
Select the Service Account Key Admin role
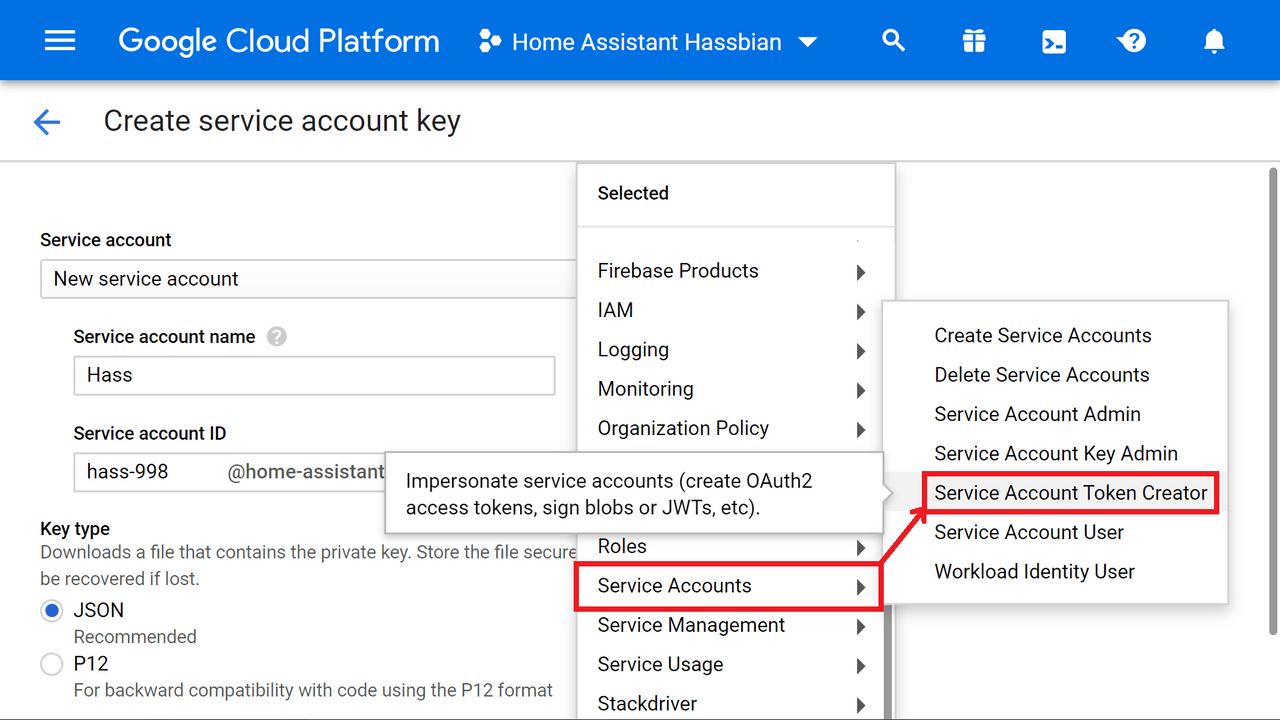click(x=1056, y=454)
